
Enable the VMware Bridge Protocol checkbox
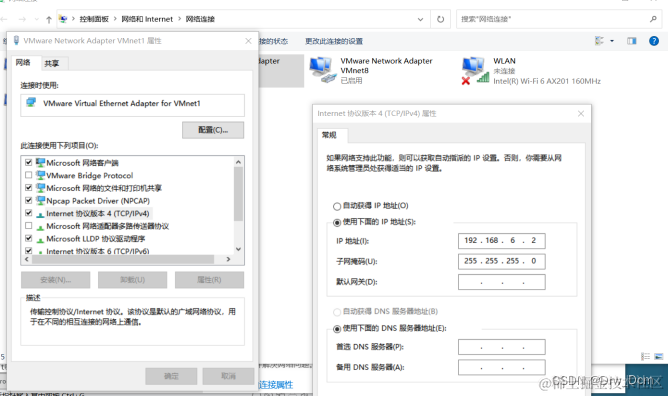point(29,175)
